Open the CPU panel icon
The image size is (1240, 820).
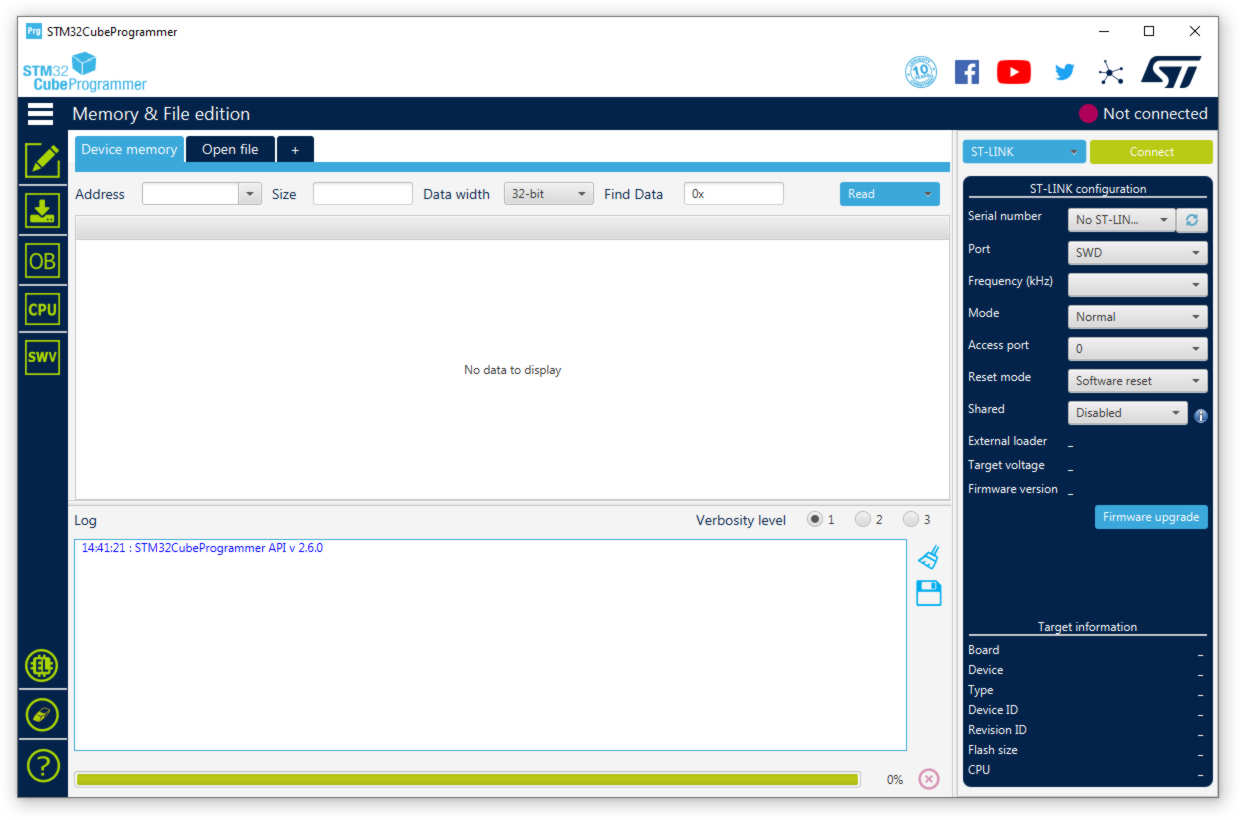tap(42, 309)
